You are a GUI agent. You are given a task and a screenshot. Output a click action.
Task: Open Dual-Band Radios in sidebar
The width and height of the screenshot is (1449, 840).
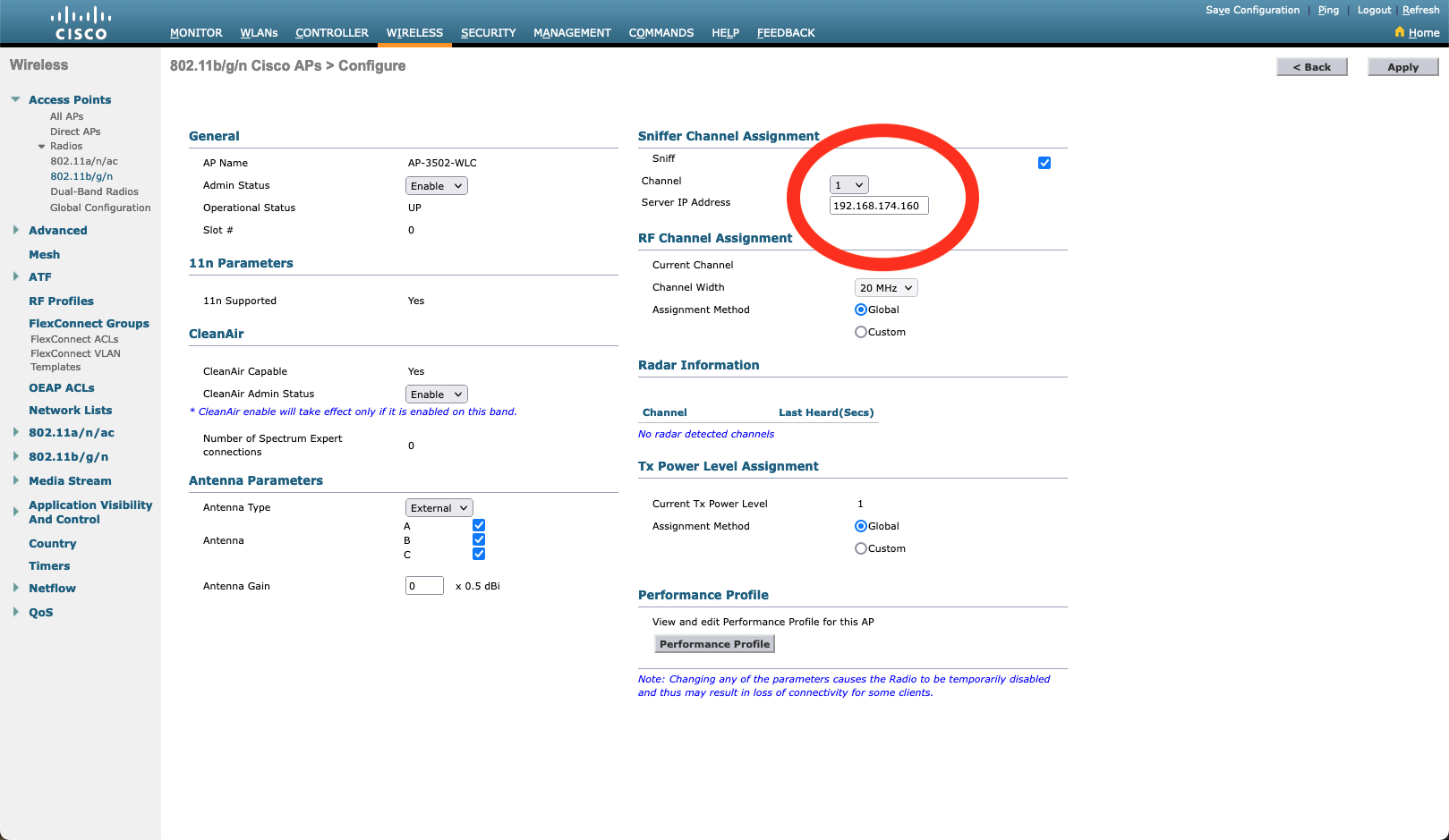(x=94, y=191)
